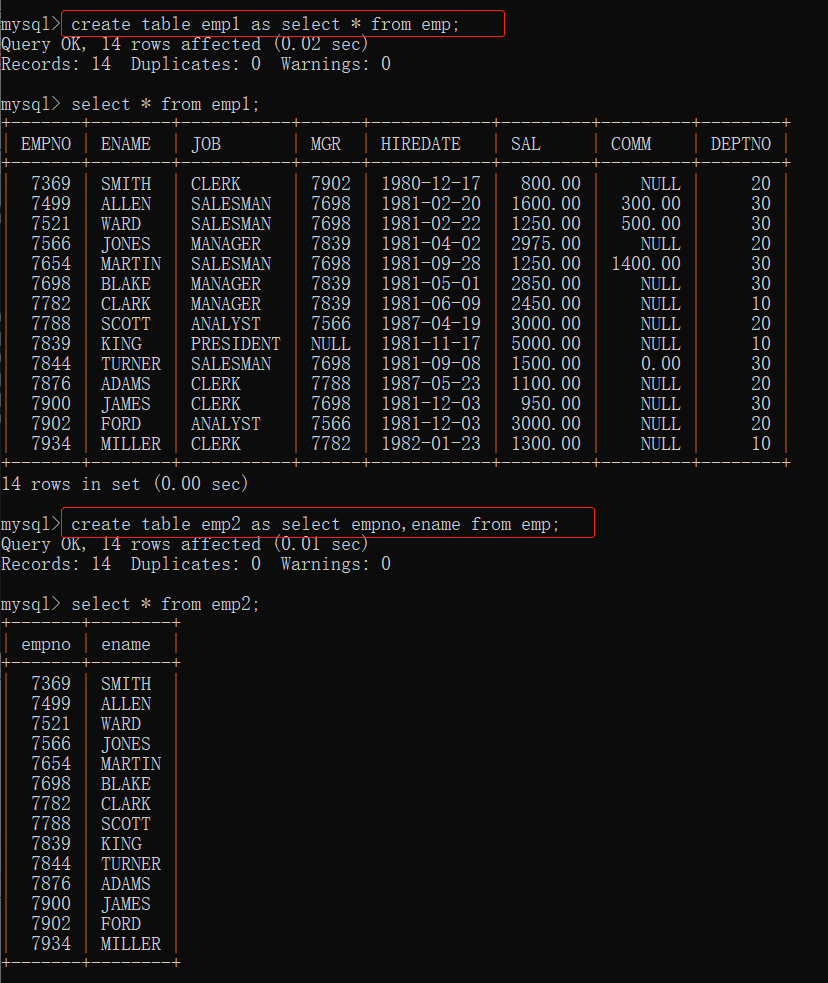828x983 pixels.
Task: Click the 'create table emp2 as select empno,ename from emp;' command
Action: point(315,524)
